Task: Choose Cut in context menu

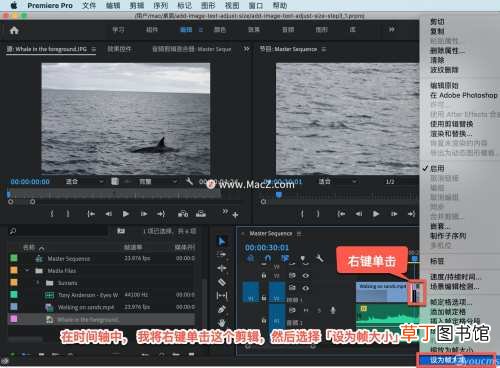Action: pos(437,22)
